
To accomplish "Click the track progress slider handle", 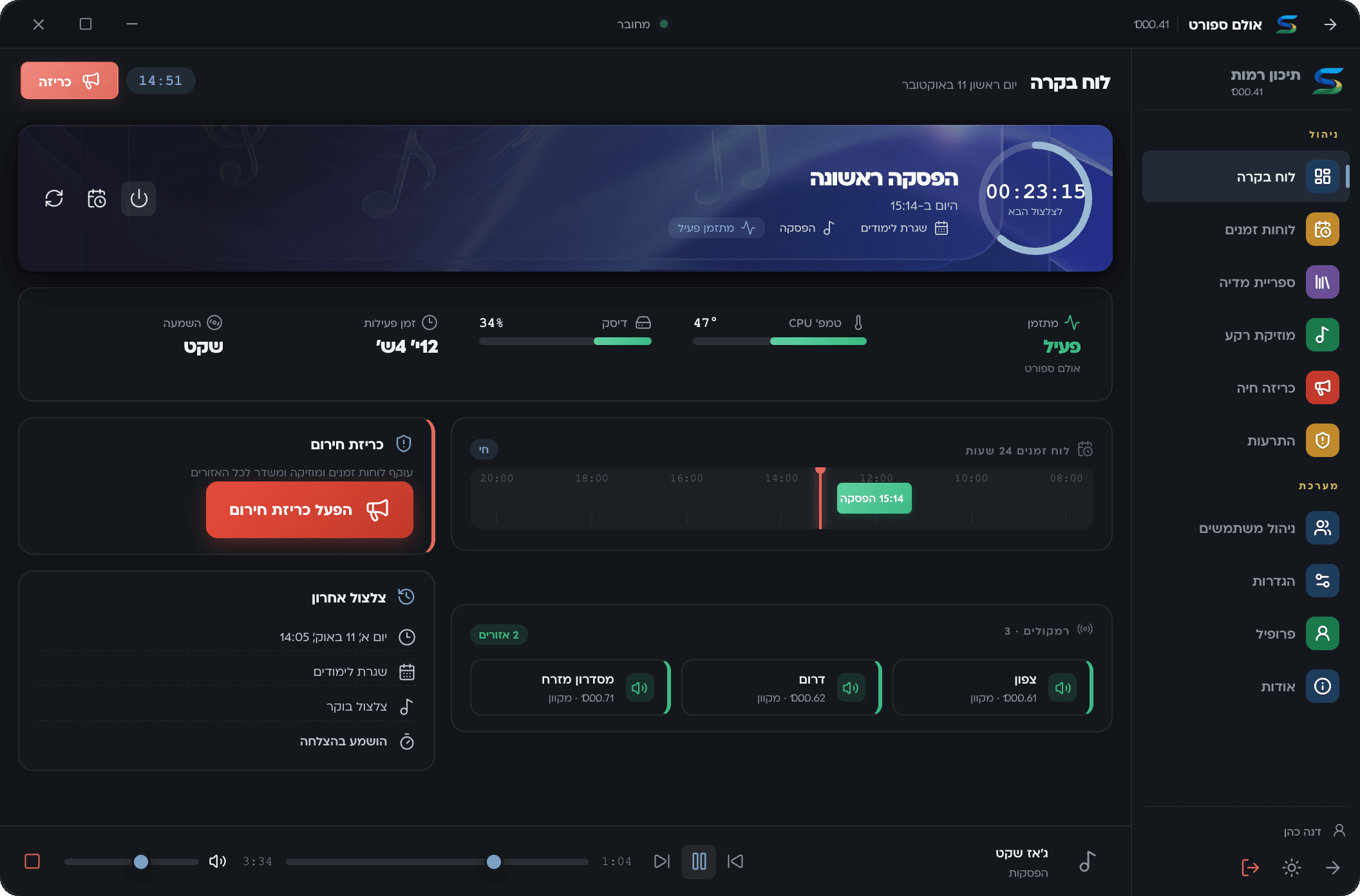I will (494, 861).
